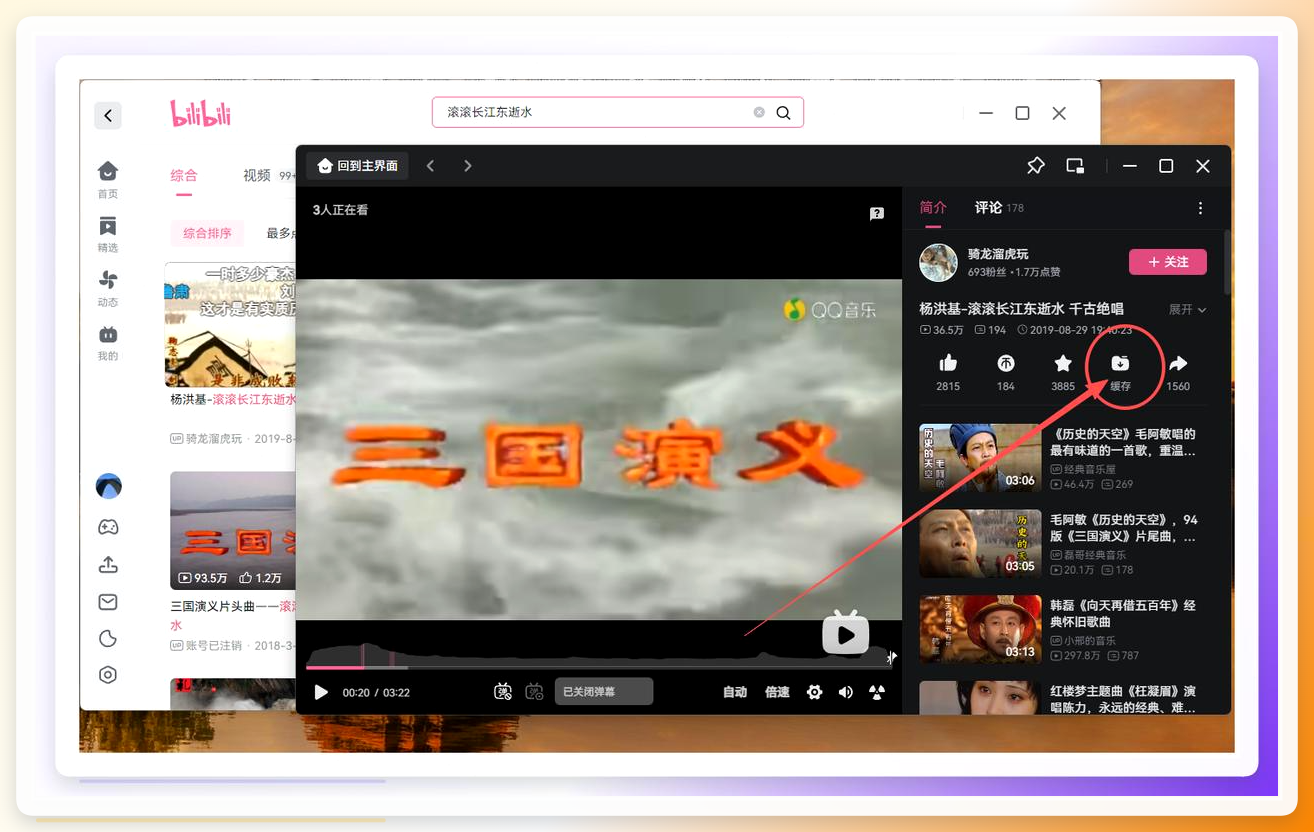Open 自动 quality selector

coord(735,692)
